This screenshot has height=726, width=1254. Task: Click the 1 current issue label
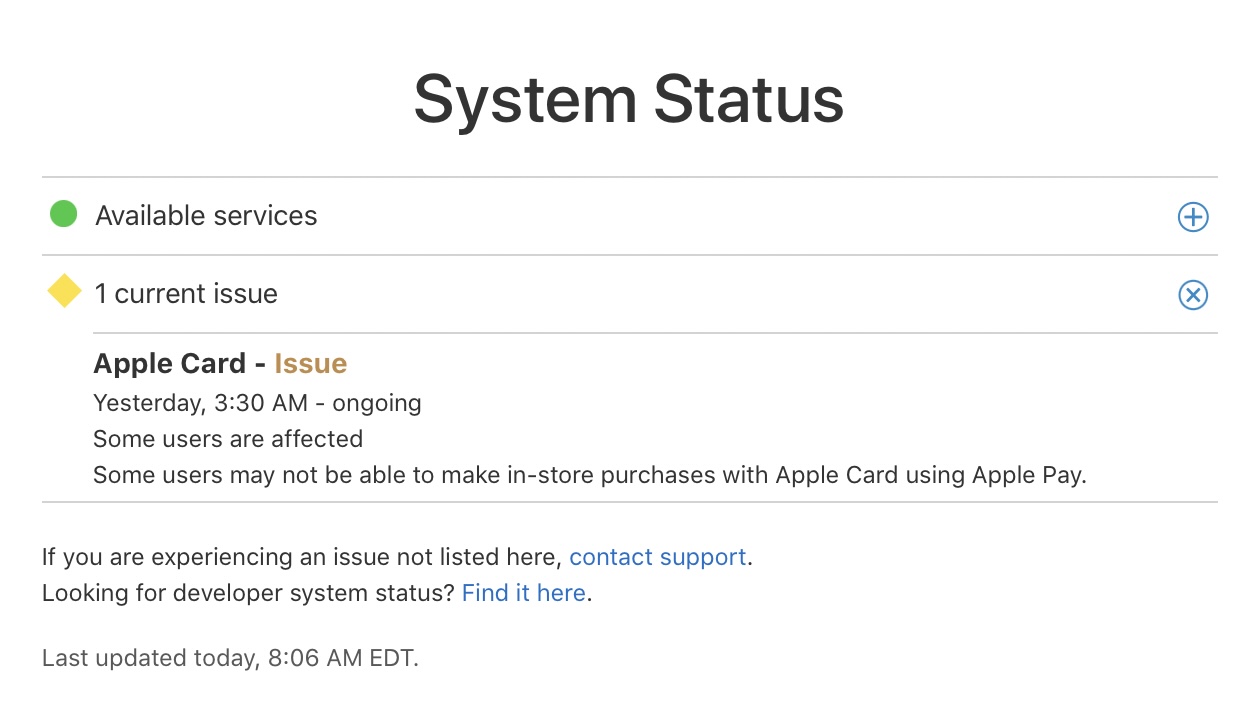click(186, 294)
